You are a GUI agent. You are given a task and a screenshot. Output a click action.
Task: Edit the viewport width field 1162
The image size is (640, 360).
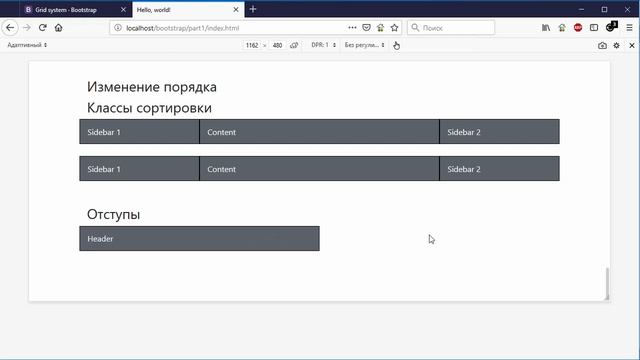click(x=252, y=45)
